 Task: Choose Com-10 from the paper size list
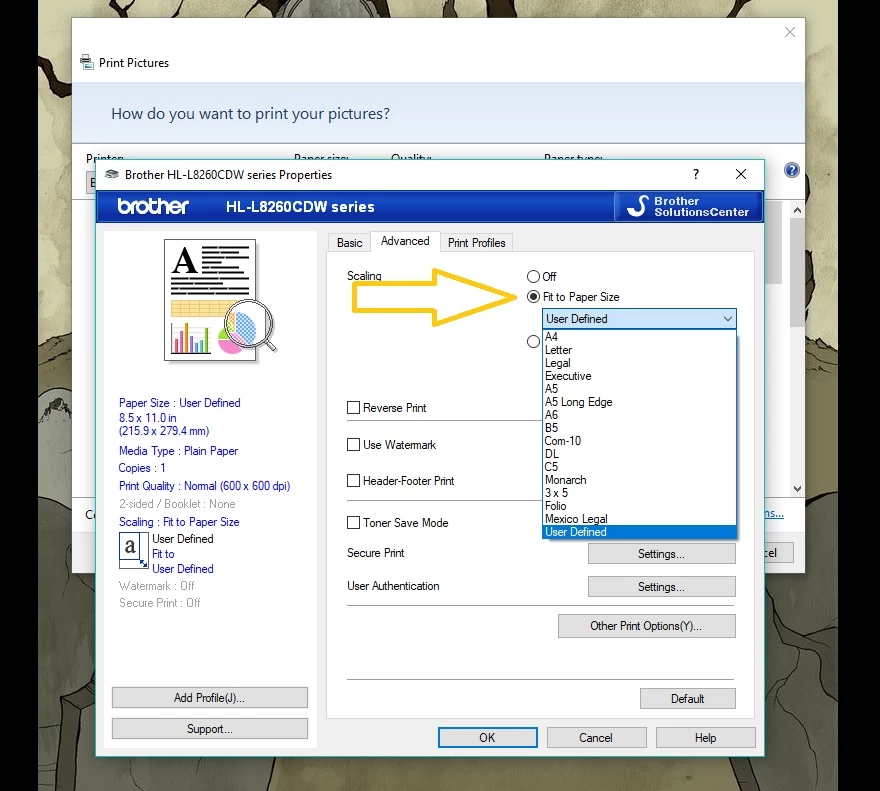click(639, 441)
